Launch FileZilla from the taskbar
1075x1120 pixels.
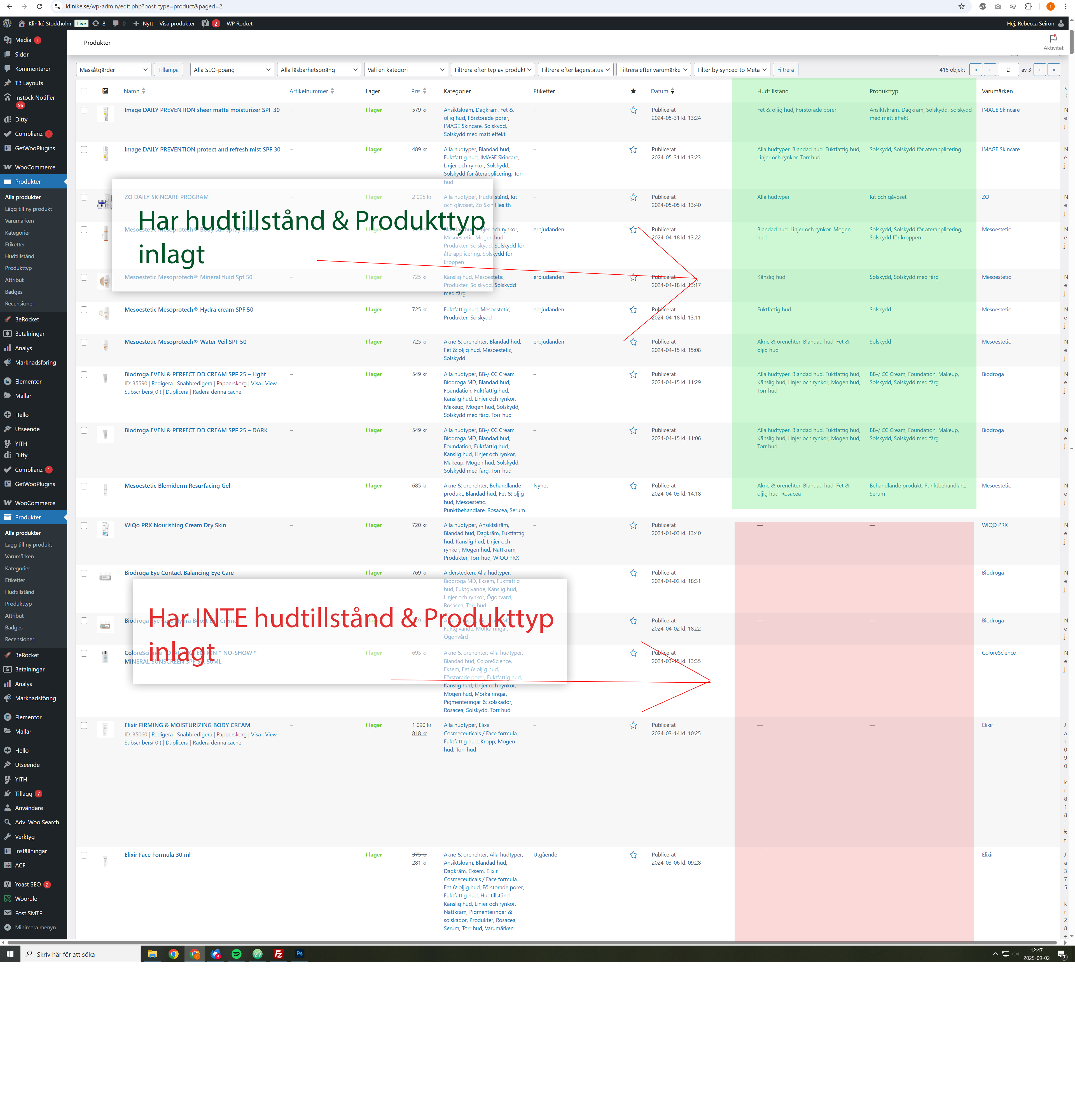tap(278, 954)
